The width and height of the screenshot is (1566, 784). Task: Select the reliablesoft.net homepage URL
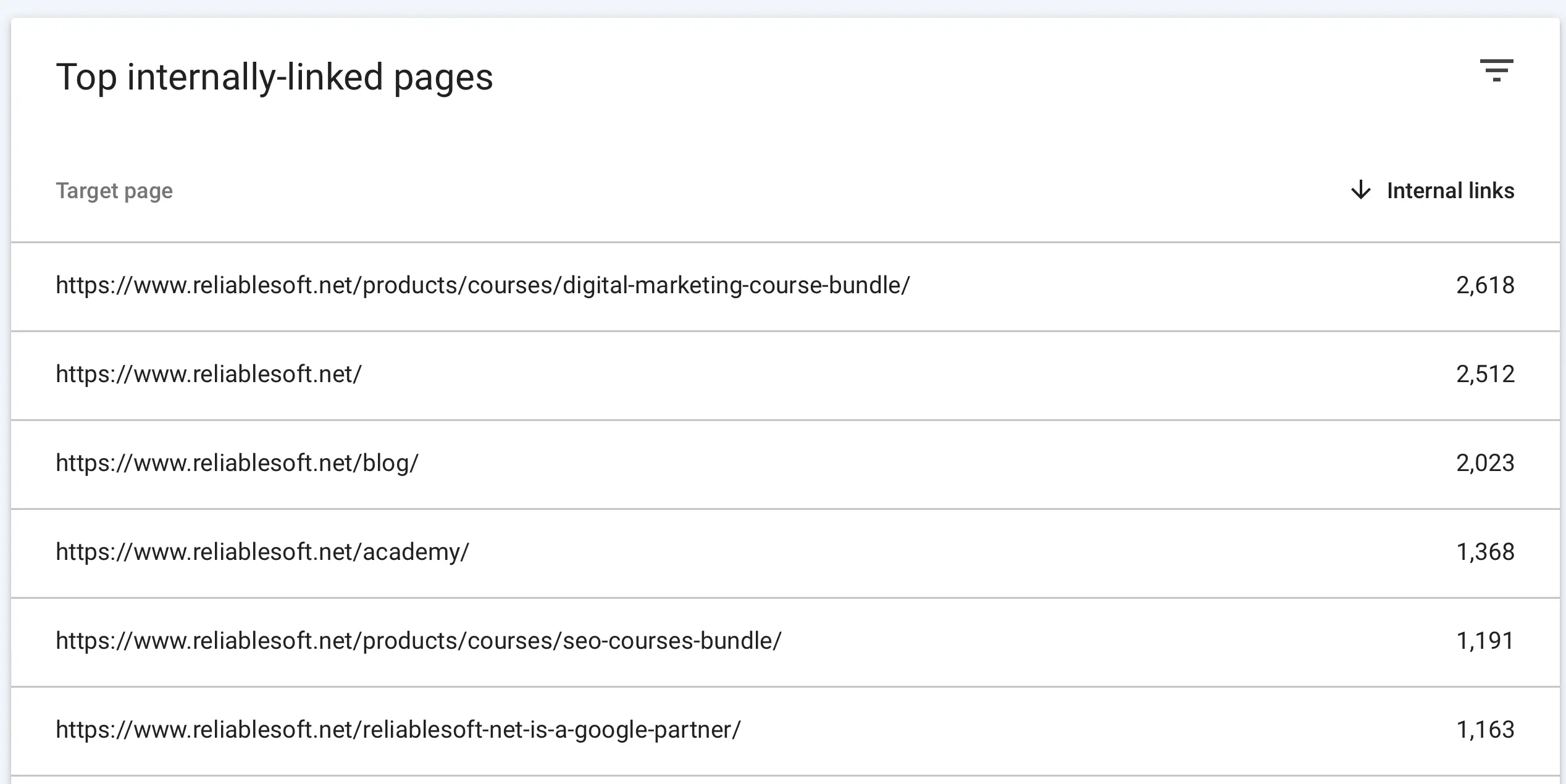(x=209, y=374)
